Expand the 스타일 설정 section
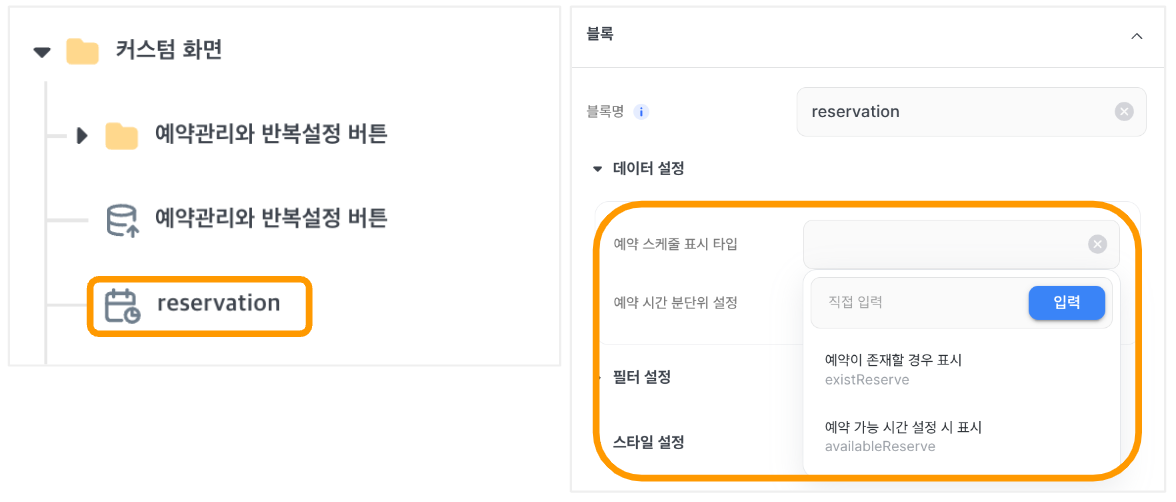The height and width of the screenshot is (502, 1176). [650, 442]
